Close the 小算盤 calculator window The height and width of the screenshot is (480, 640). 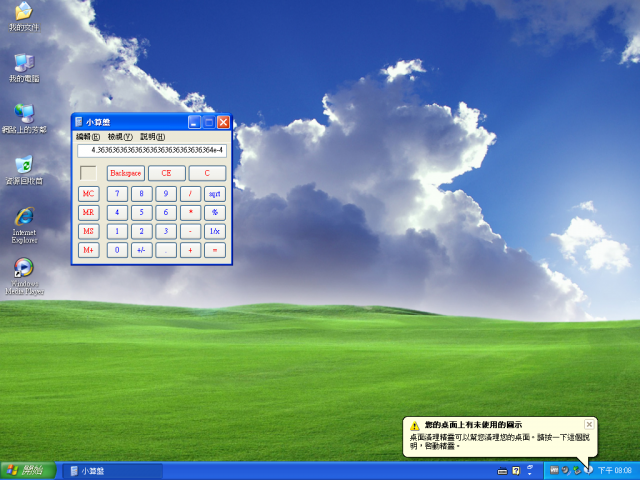click(x=223, y=122)
